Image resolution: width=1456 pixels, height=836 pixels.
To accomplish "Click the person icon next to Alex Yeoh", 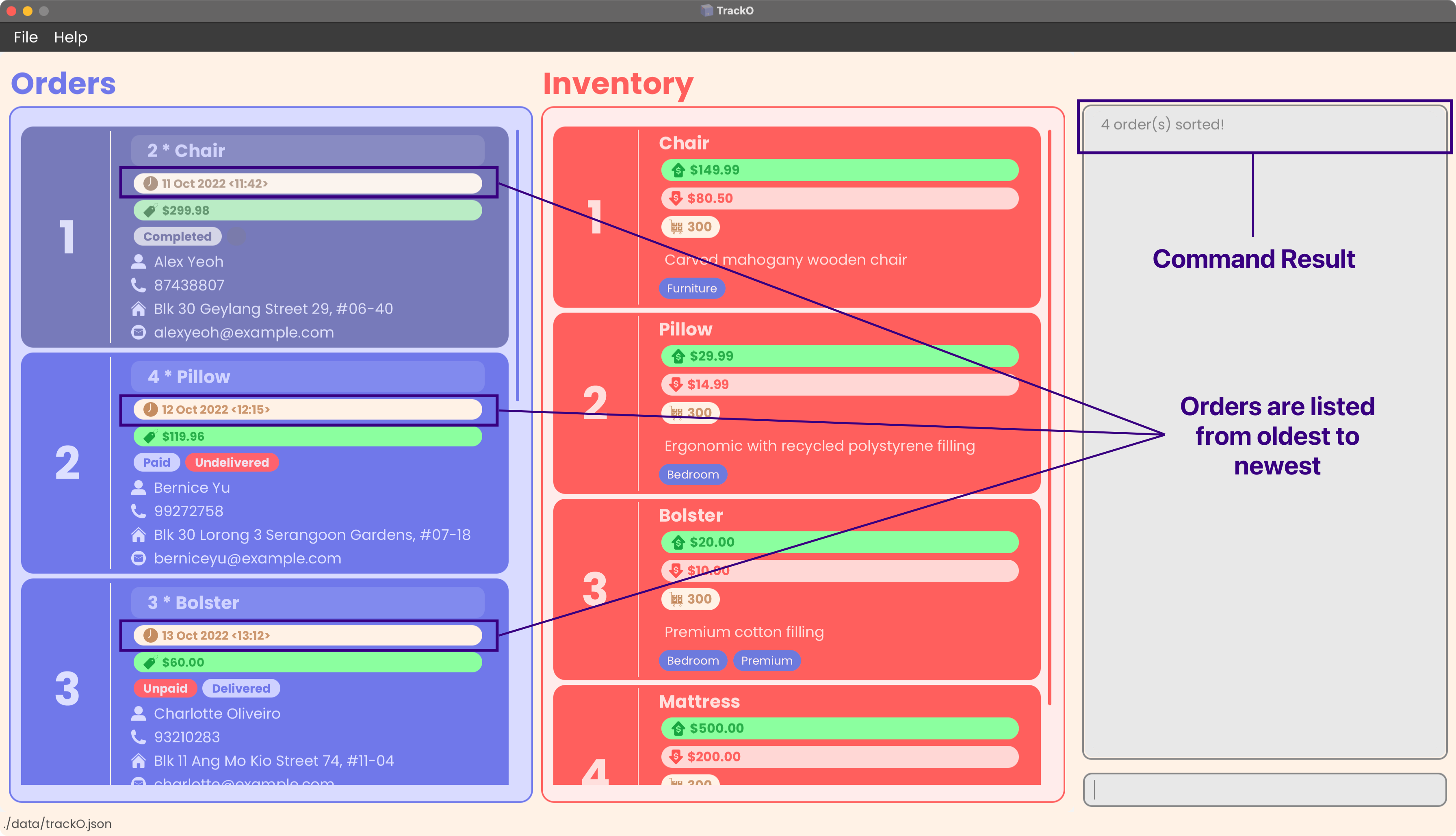I will pyautogui.click(x=139, y=262).
